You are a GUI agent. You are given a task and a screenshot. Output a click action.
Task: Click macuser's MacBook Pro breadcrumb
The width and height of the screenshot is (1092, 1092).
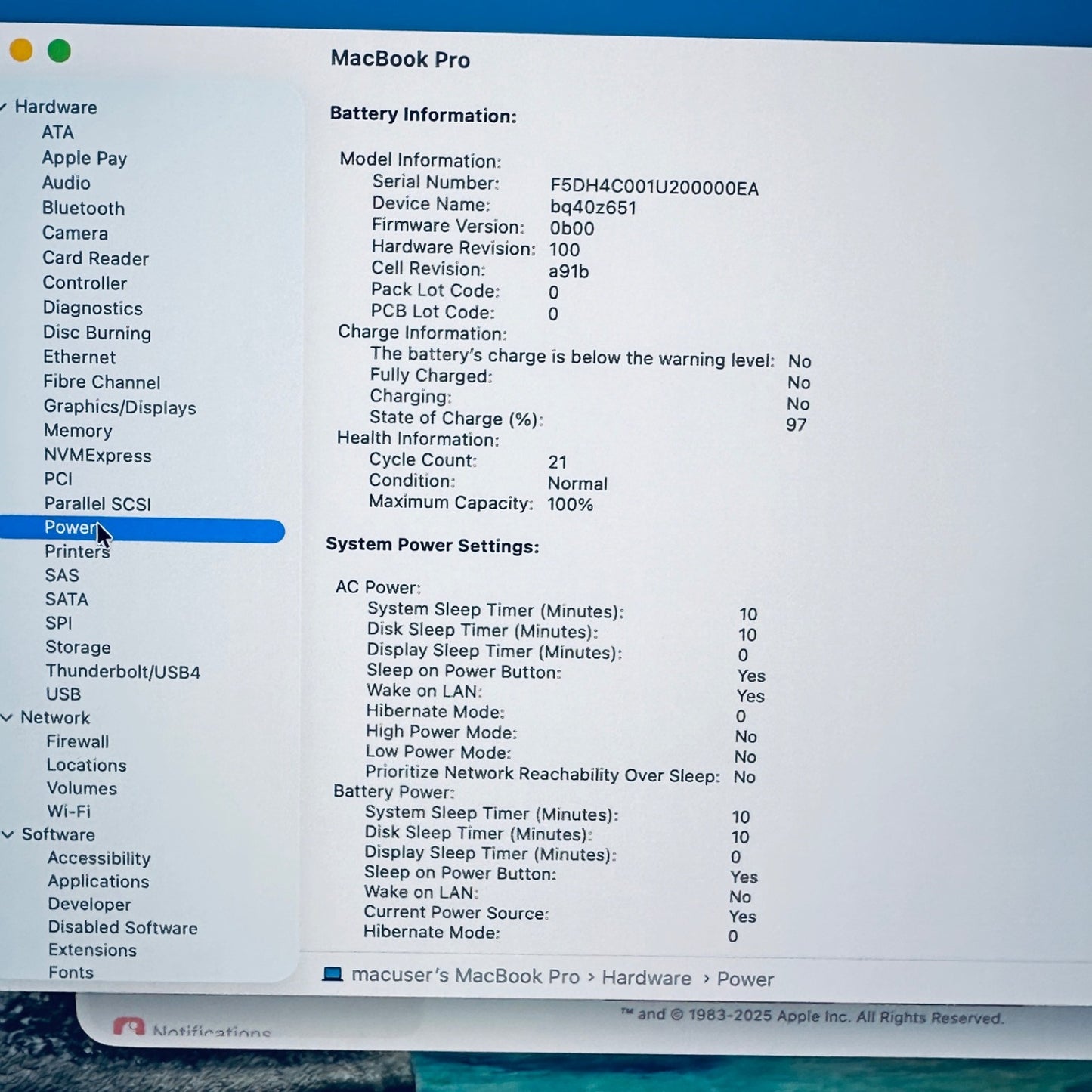[x=464, y=976]
